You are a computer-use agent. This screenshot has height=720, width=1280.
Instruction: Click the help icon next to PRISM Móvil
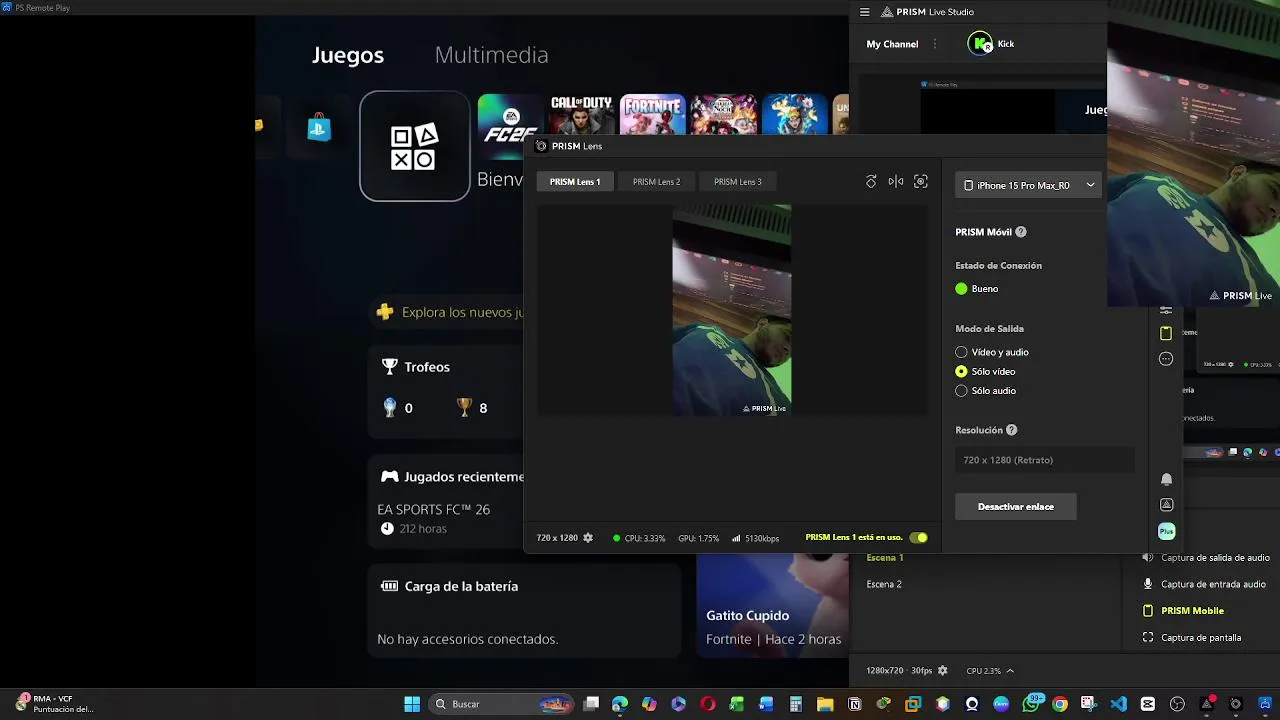[1021, 232]
